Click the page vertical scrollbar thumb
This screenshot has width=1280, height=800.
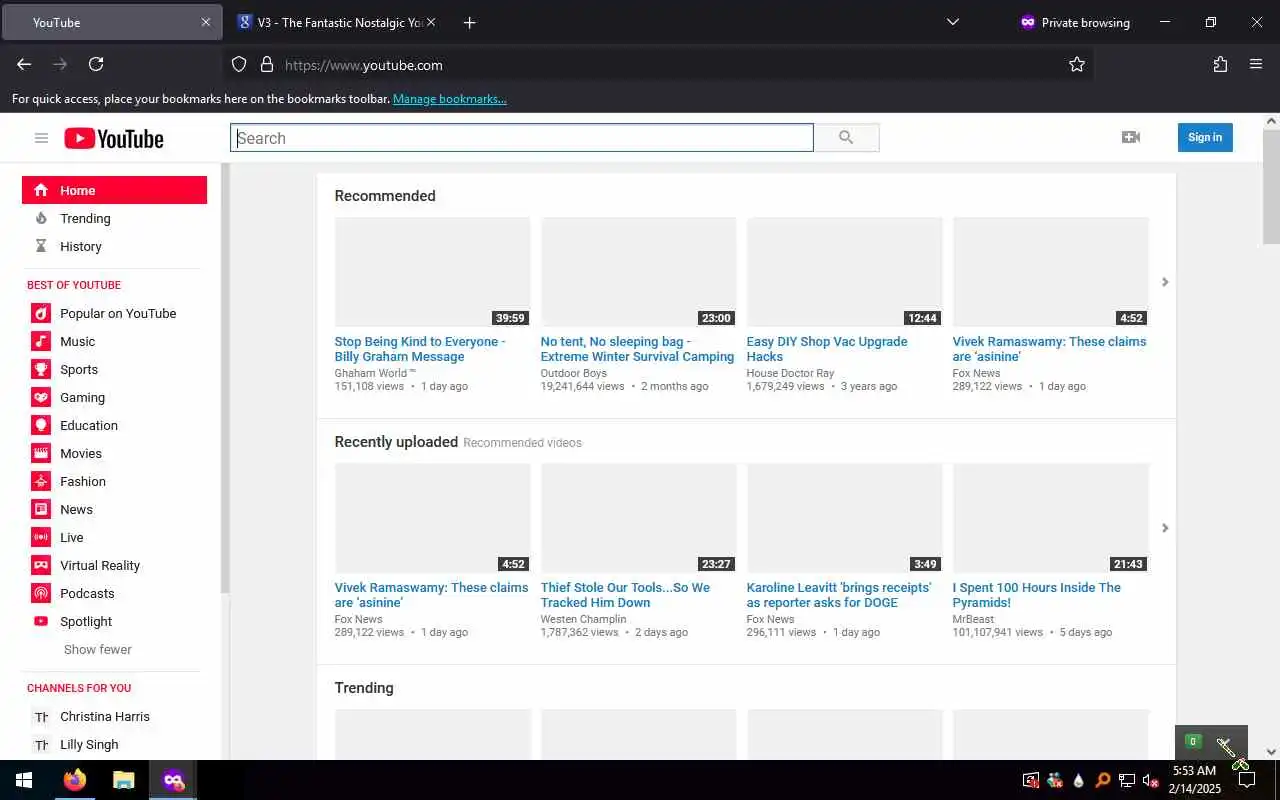(x=1271, y=186)
